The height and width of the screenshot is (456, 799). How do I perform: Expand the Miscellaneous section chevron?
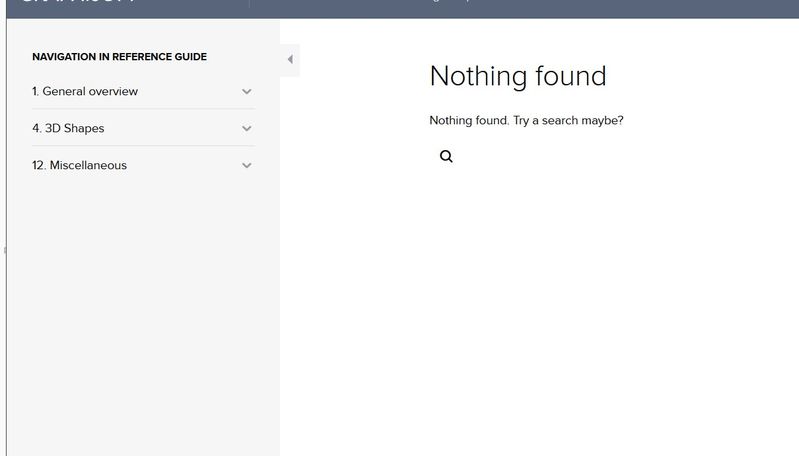247,165
